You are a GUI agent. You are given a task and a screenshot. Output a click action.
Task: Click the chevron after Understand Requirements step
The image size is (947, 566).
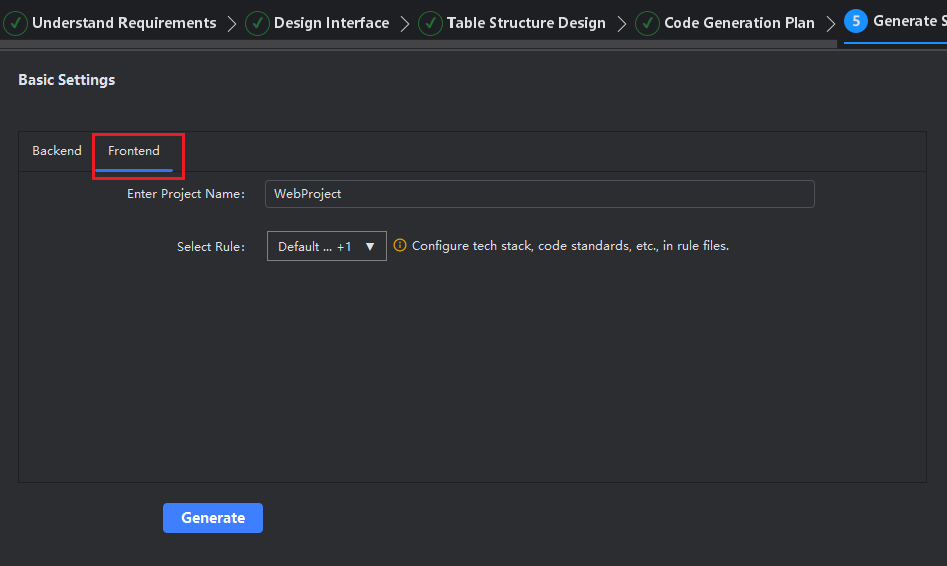pyautogui.click(x=232, y=24)
